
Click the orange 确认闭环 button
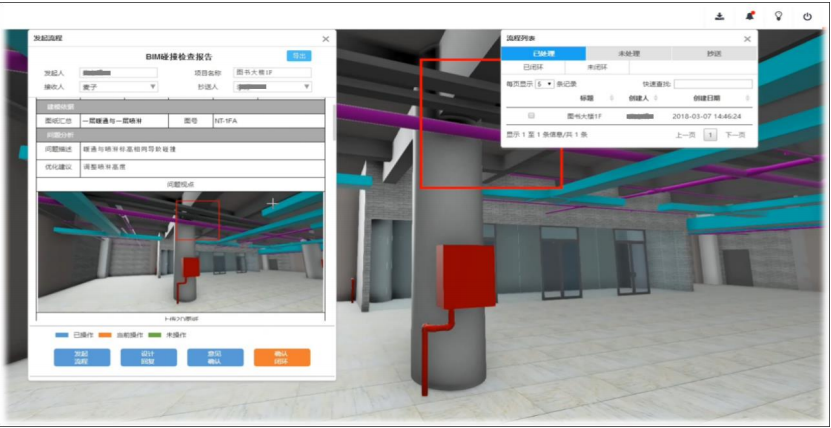tap(282, 358)
